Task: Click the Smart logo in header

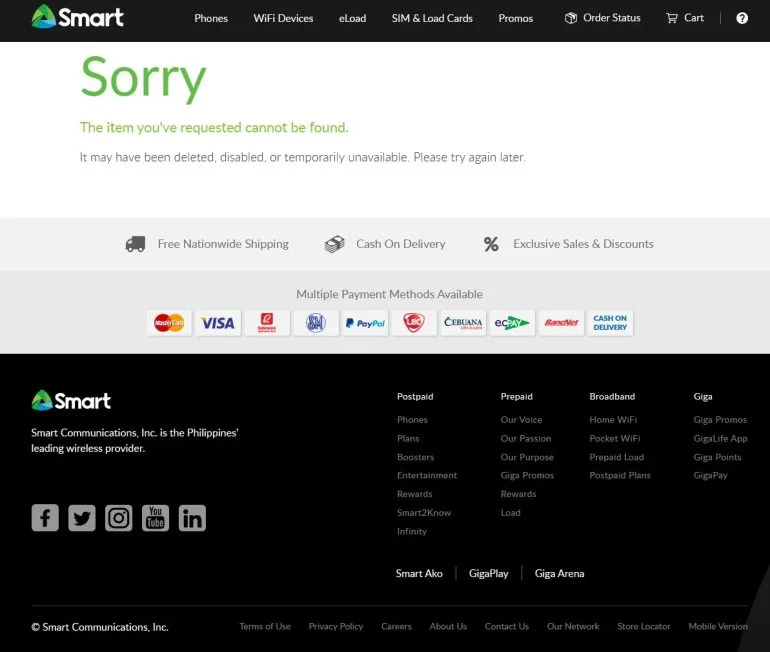Action: [x=77, y=17]
